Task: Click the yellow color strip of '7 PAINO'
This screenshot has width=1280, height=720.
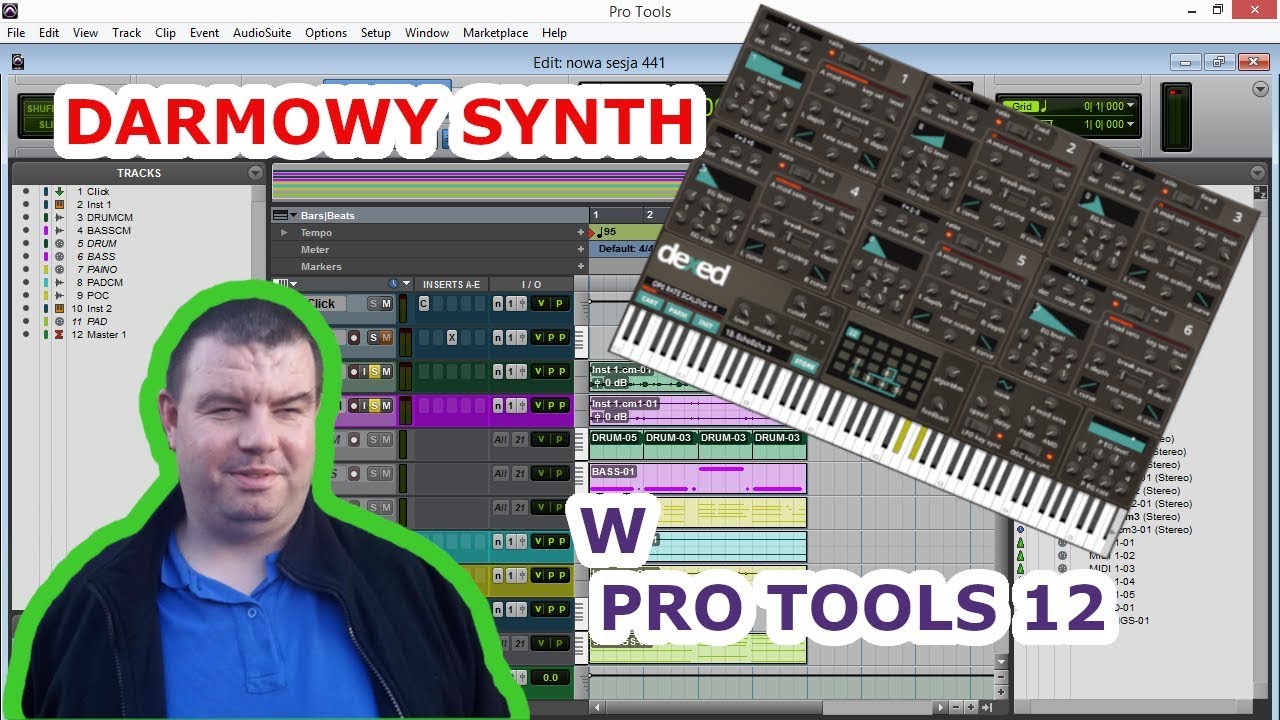Action: [x=45, y=269]
